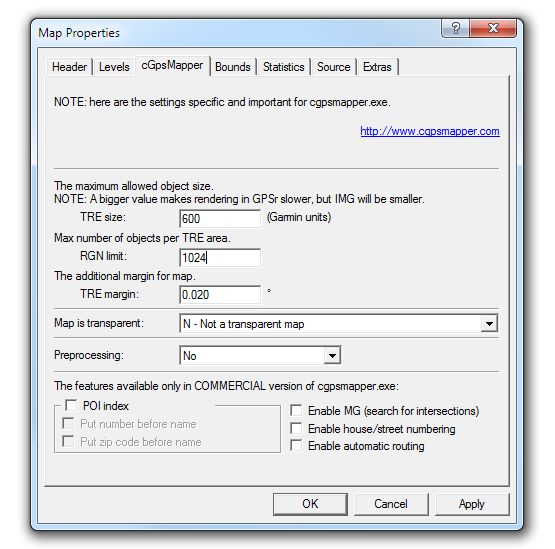This screenshot has height=549, width=555.
Task: Open the Source tab
Action: pos(333,67)
